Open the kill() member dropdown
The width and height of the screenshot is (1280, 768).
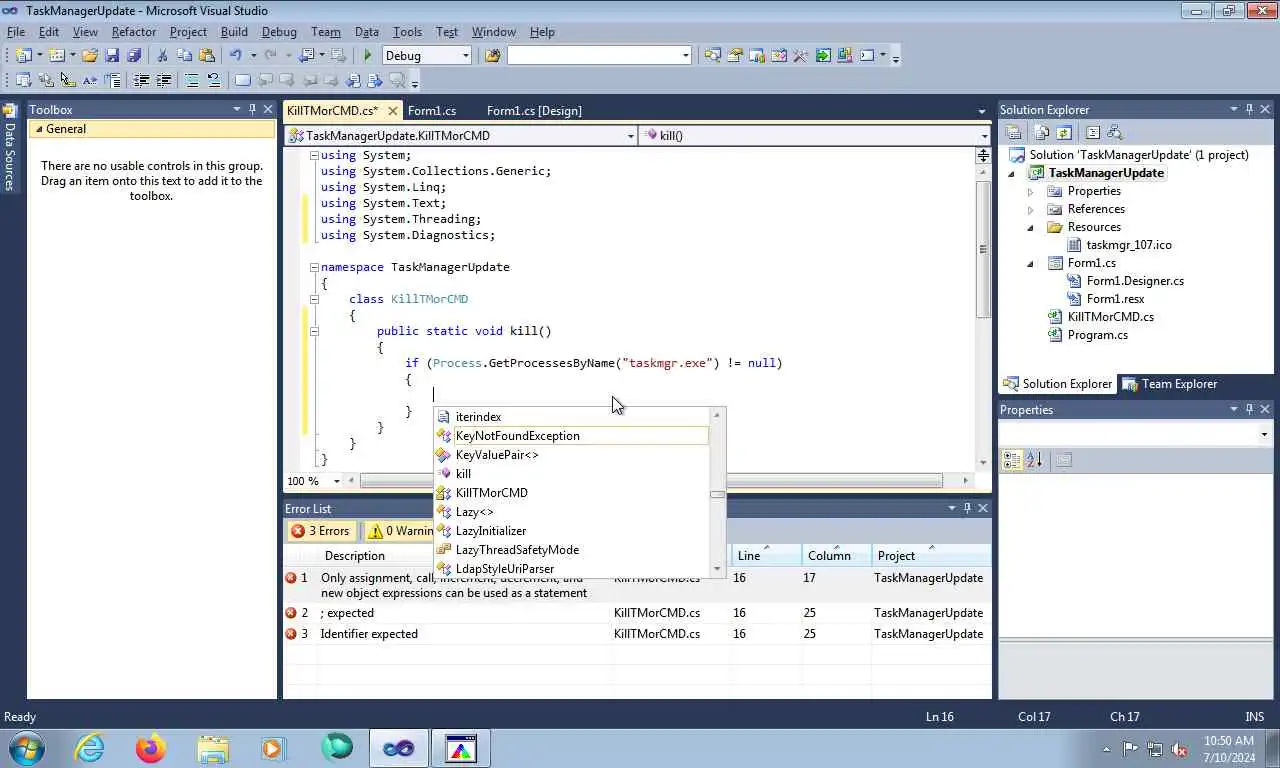pos(984,135)
